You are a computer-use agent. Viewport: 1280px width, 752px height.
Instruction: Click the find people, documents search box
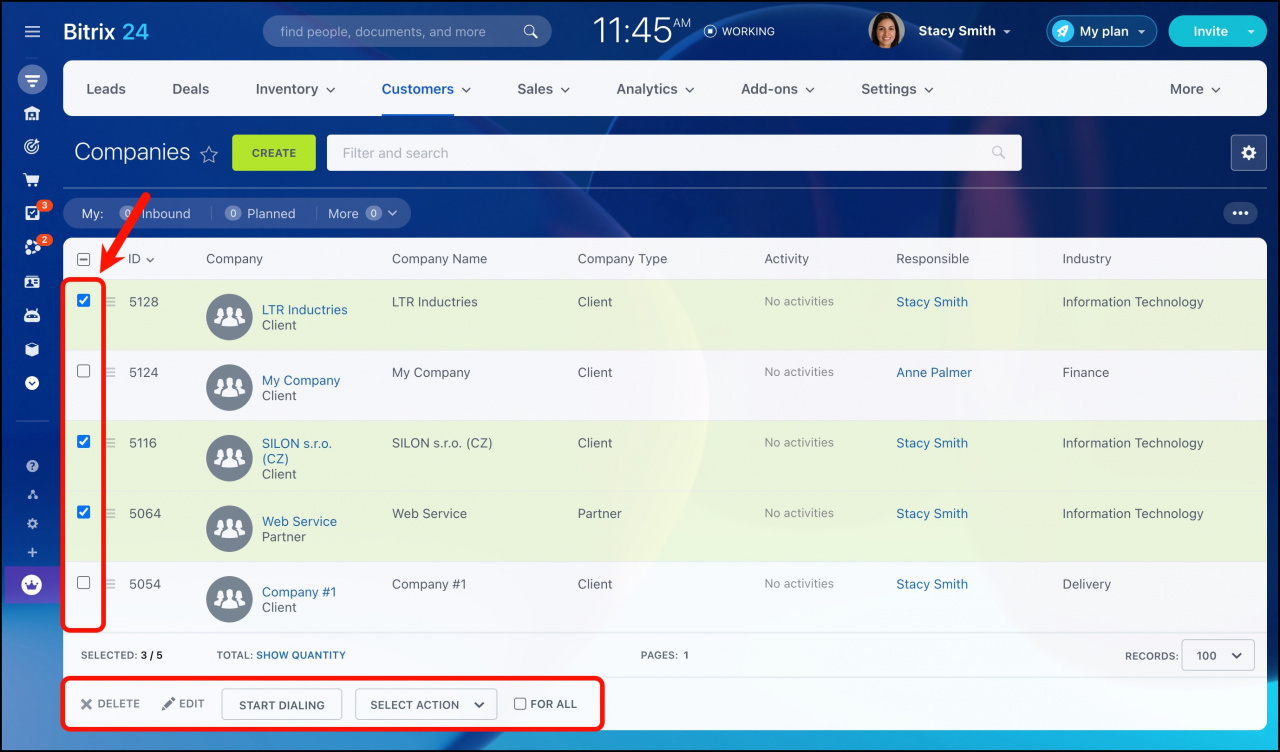(407, 31)
